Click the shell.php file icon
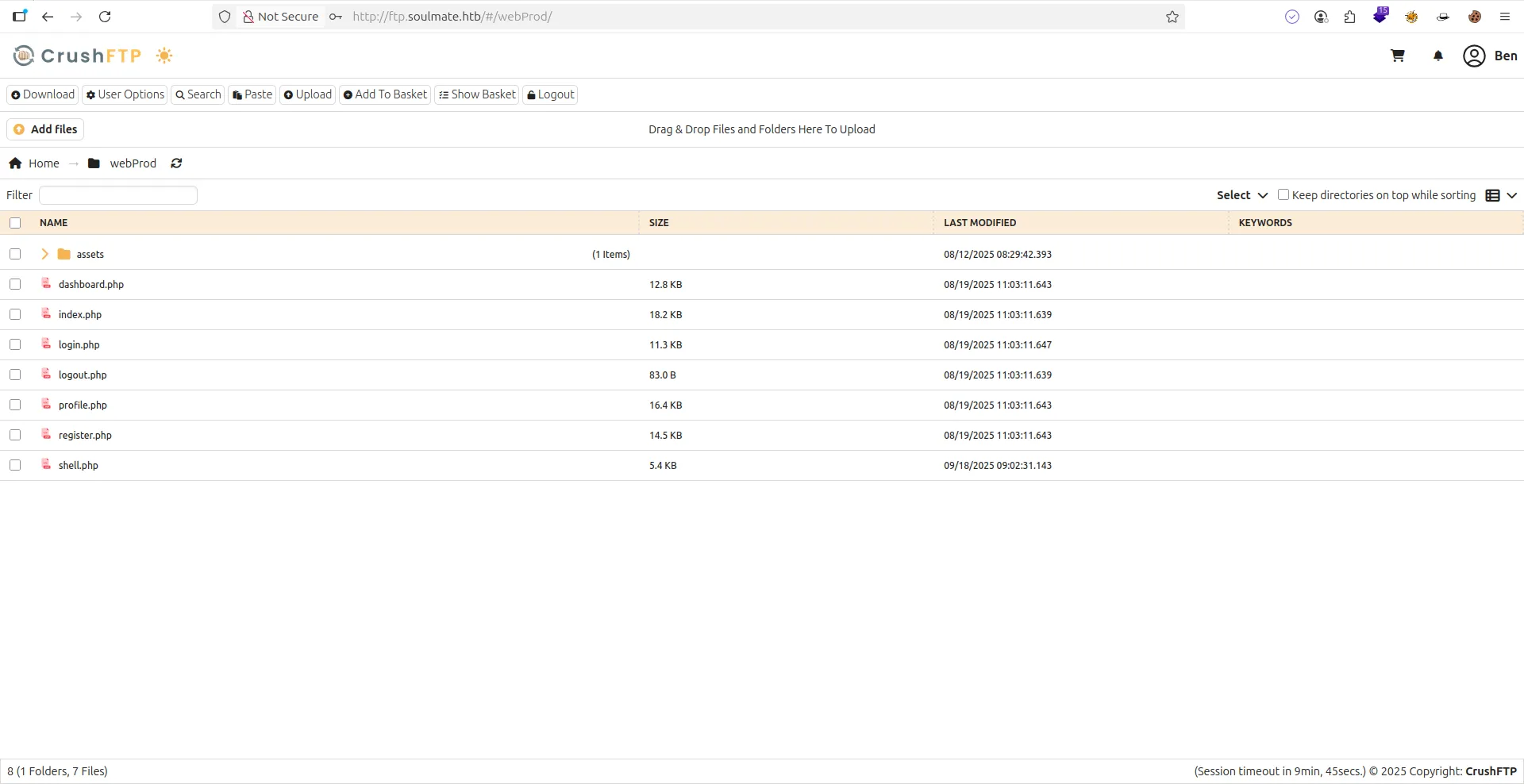Image resolution: width=1524 pixels, height=784 pixels. (47, 464)
